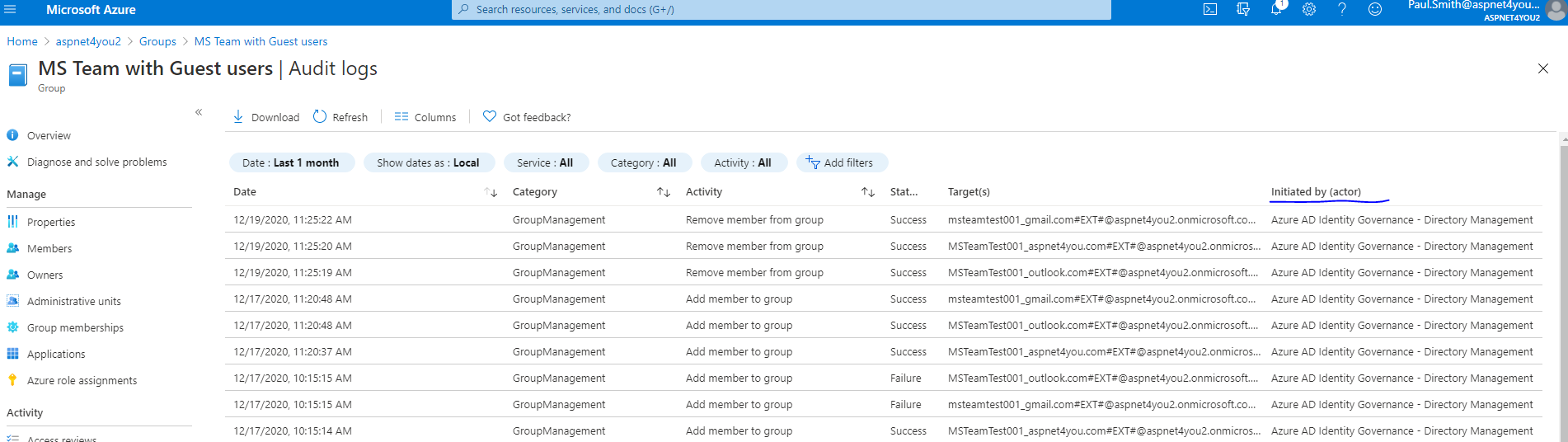This screenshot has height=442, width=1568.
Task: Click the Got feedback heart icon
Action: [x=490, y=117]
